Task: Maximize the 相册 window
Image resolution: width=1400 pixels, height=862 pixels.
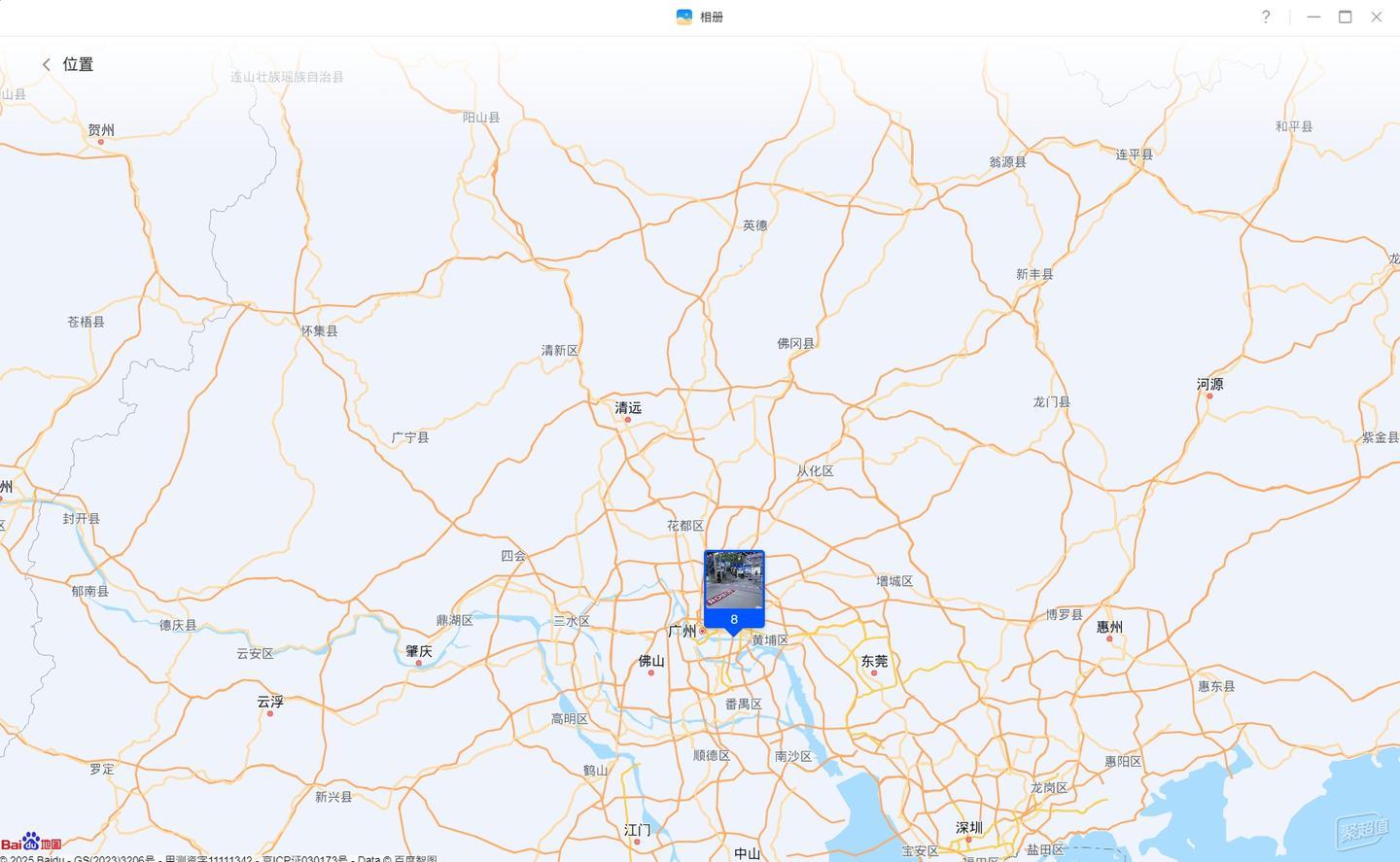Action: pos(1346,17)
